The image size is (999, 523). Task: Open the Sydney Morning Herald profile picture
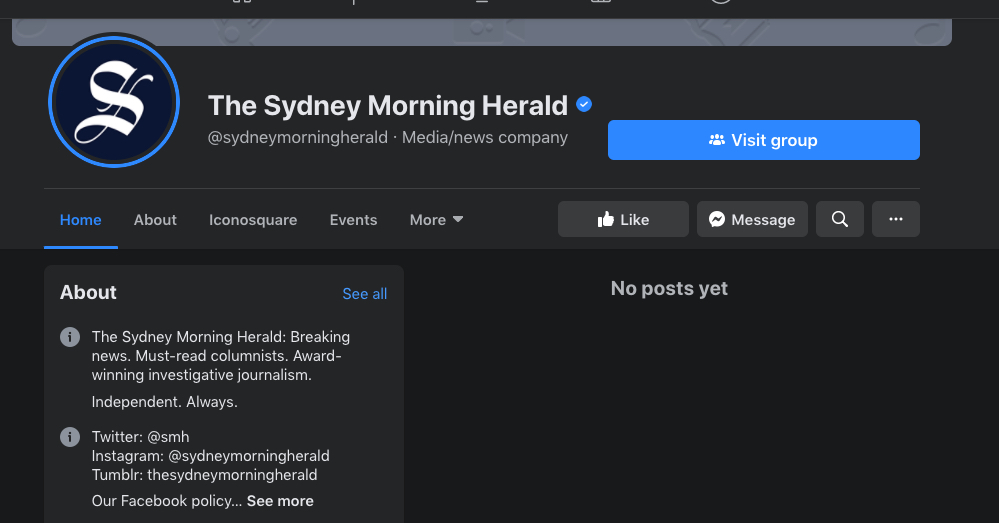pyautogui.click(x=113, y=101)
